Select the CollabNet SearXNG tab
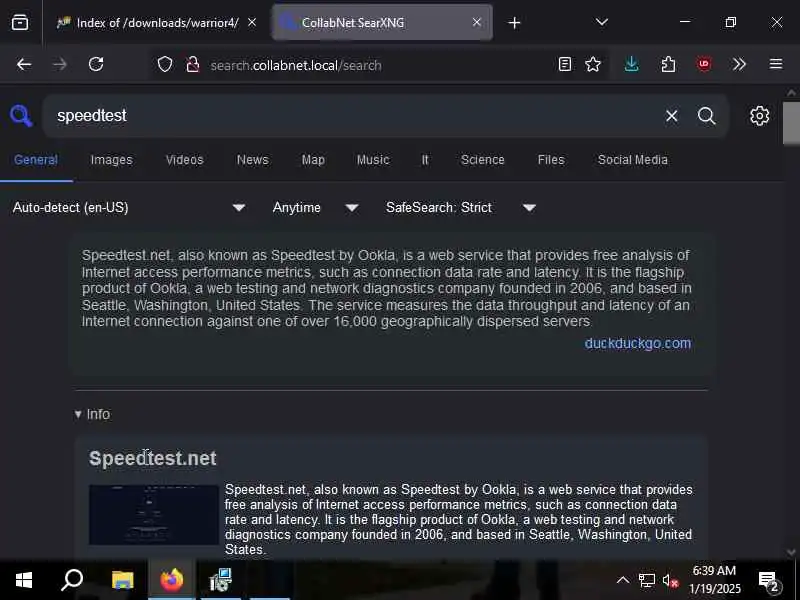800x600 pixels. tap(382, 22)
